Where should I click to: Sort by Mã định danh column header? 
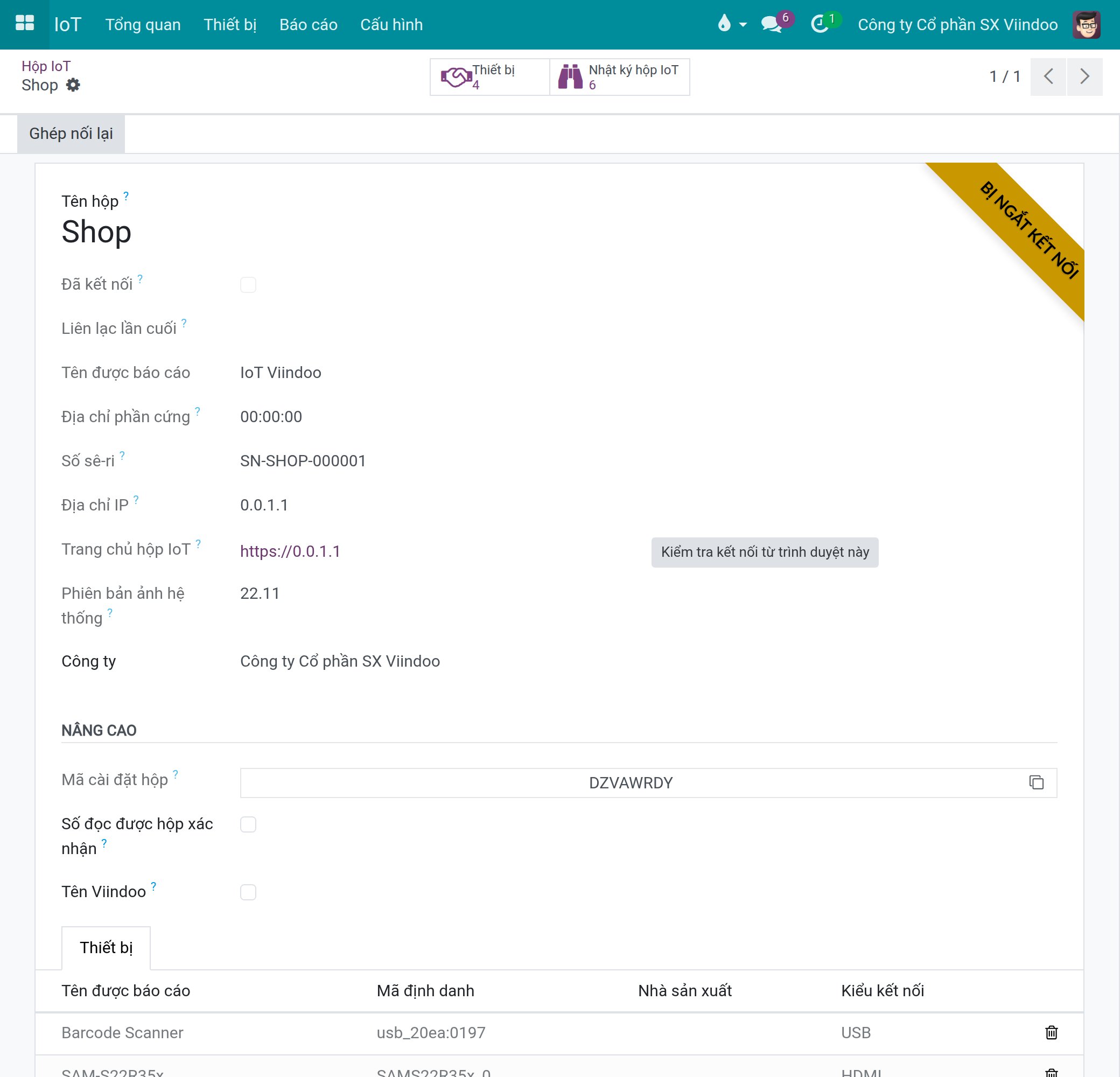click(425, 991)
